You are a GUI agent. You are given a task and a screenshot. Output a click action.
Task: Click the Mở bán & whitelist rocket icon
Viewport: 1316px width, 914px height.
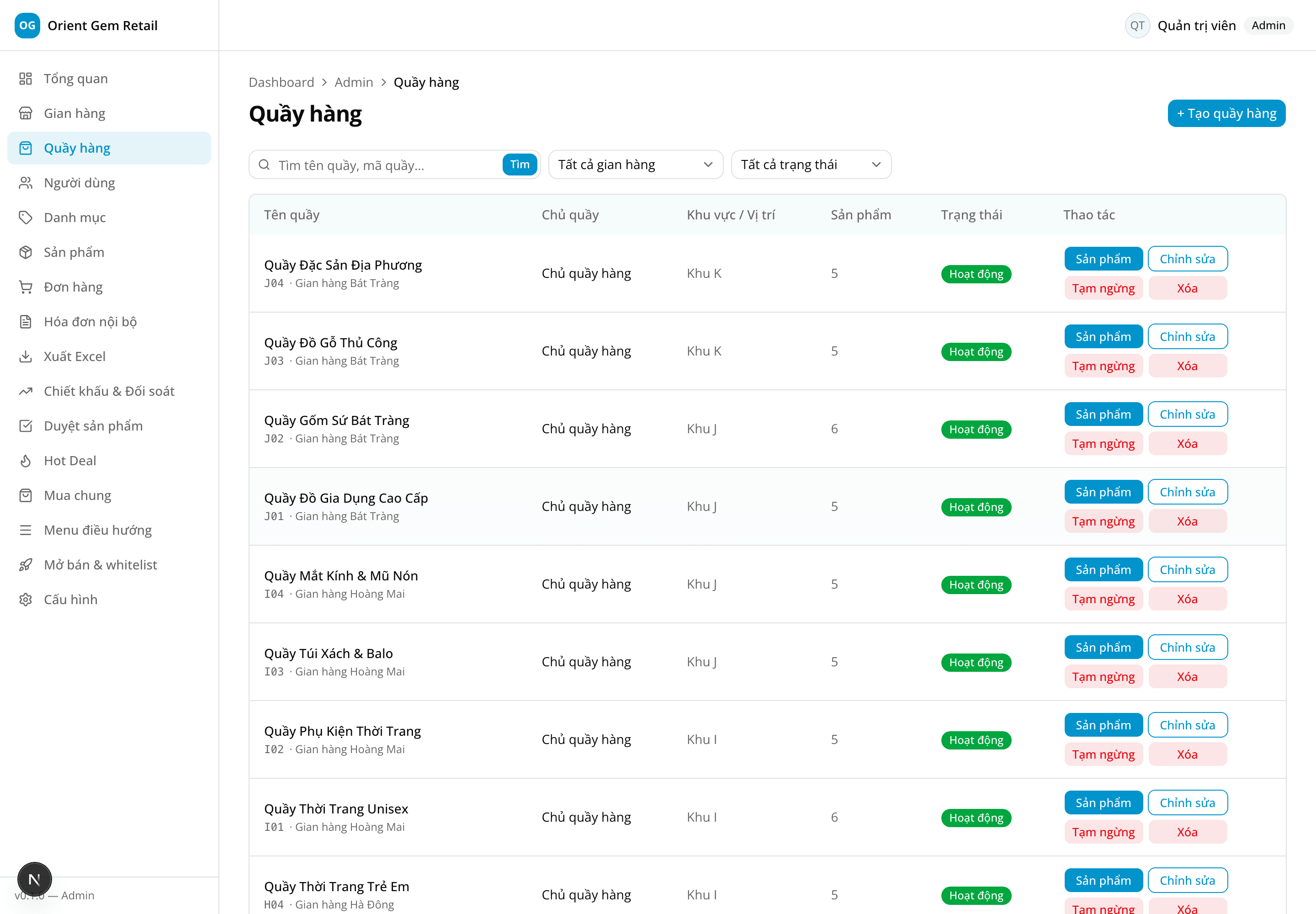tap(25, 565)
